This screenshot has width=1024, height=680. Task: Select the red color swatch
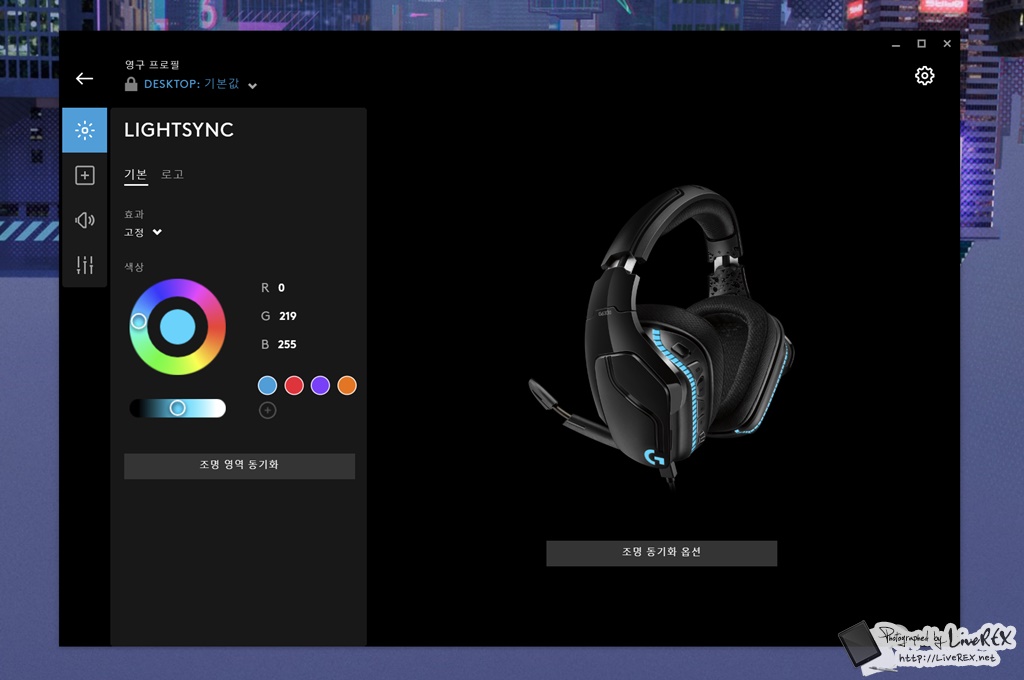[294, 385]
